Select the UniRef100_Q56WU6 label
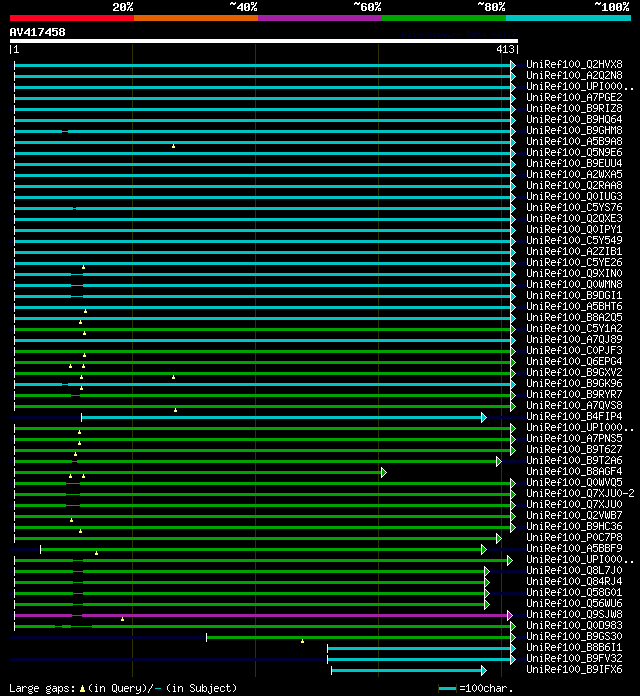Image resolution: width=640 pixels, height=696 pixels. 574,603
